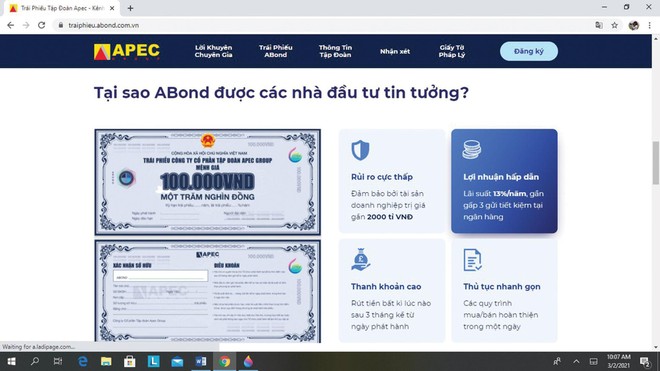Launch Microsoft Edge from taskbar
Screen dimensions: 660x371
click(82, 361)
